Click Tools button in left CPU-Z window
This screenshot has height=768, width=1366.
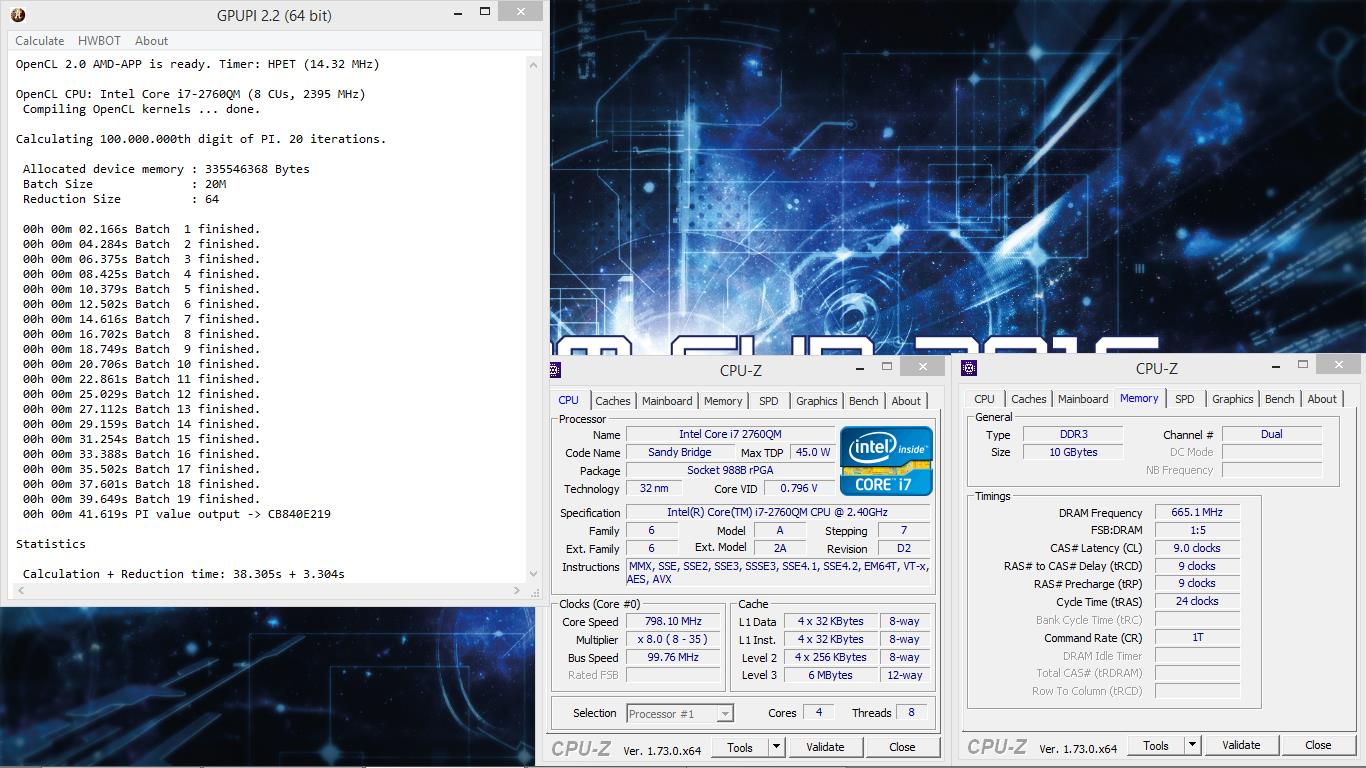pos(740,747)
